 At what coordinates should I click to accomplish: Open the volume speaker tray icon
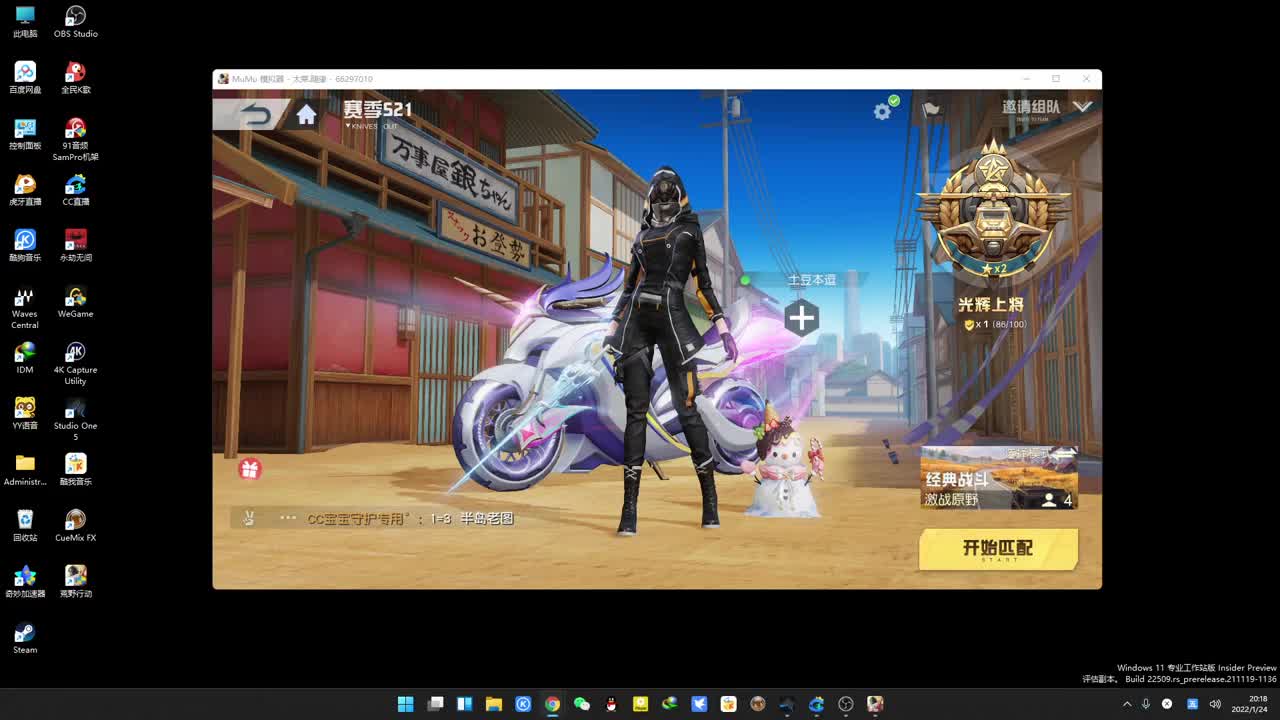coord(1216,704)
